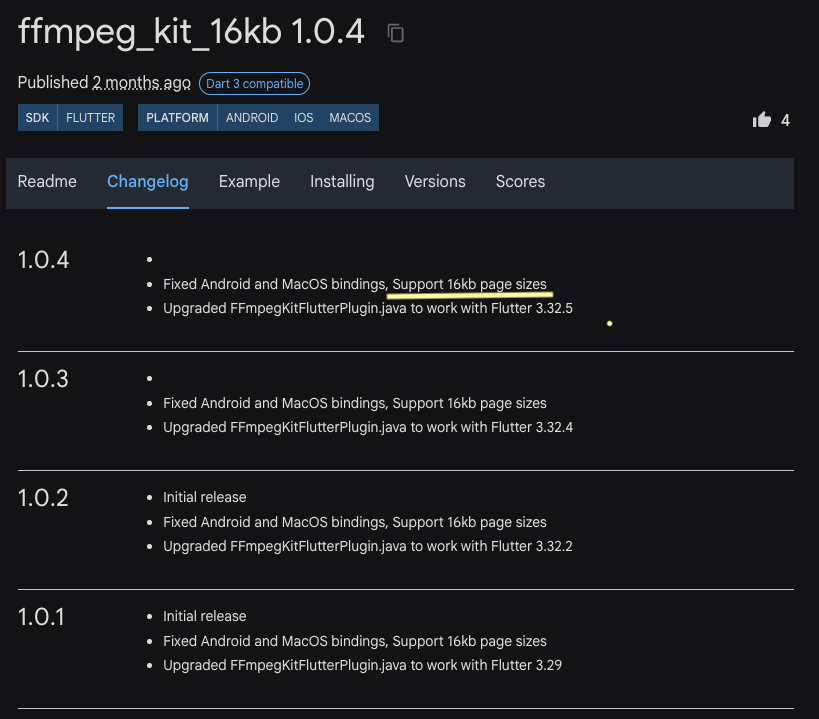Click the 1.0.4 changelog version heading
819x719 pixels.
43,260
